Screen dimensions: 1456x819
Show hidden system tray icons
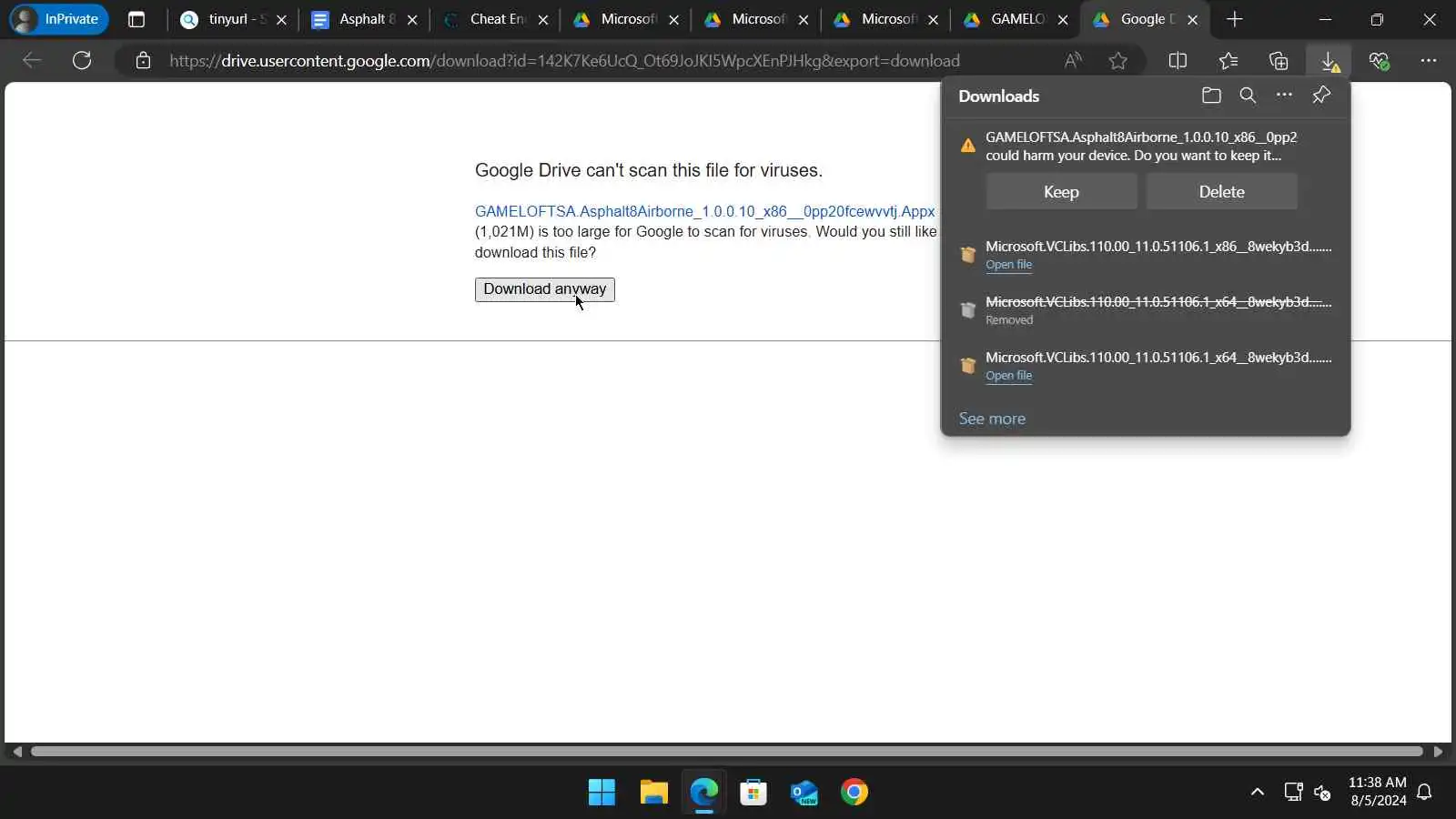point(1258,793)
